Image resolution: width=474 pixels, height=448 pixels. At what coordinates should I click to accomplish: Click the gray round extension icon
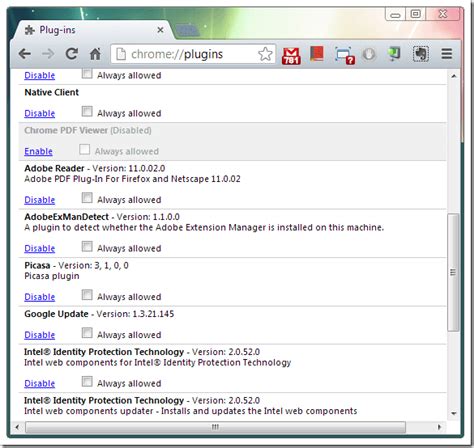tap(369, 54)
